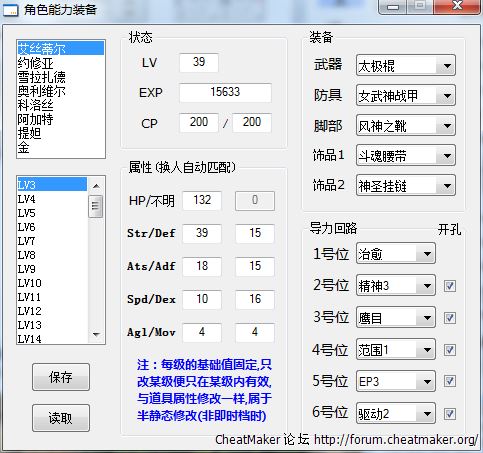
Task: Click the window icon beside 角色能力装备 title
Action: 10,10
